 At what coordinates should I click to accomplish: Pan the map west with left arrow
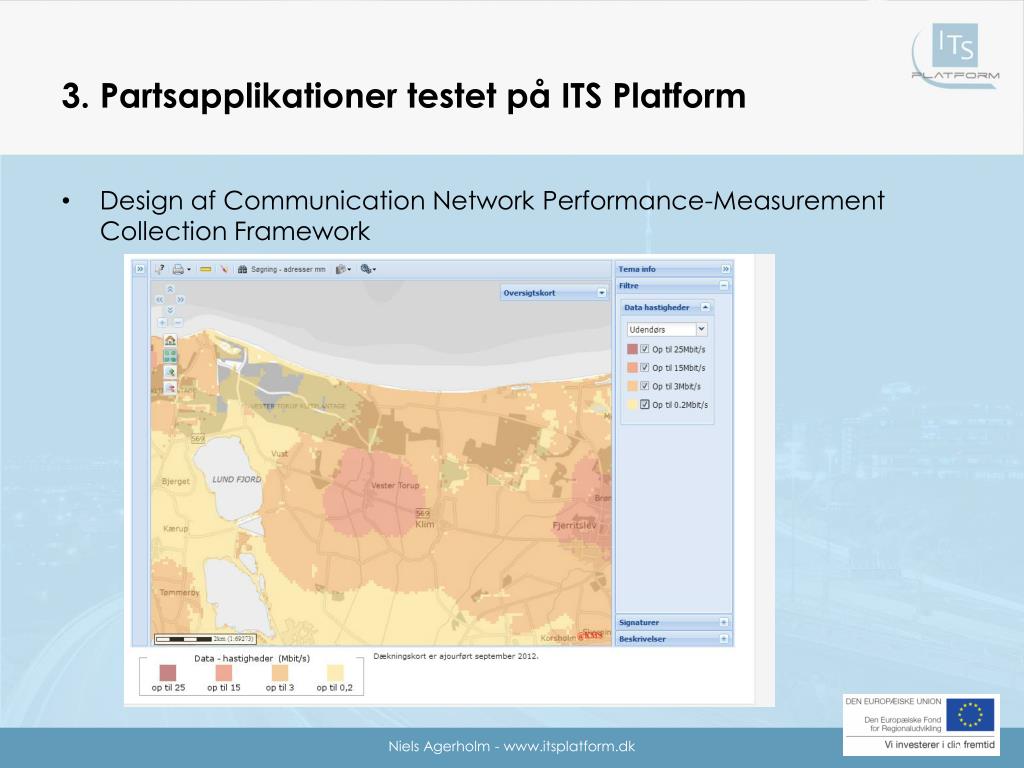pyautogui.click(x=159, y=300)
